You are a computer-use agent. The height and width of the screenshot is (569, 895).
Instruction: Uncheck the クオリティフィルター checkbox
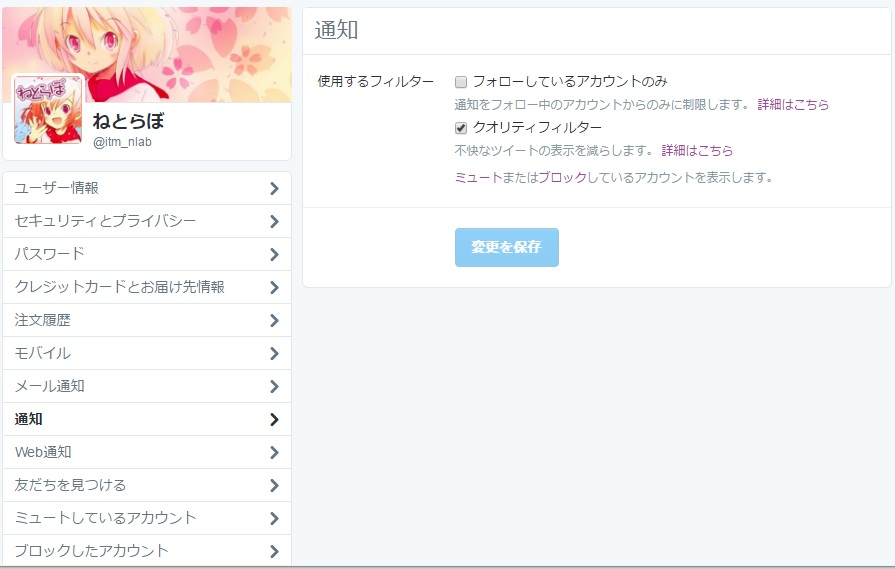[x=461, y=128]
